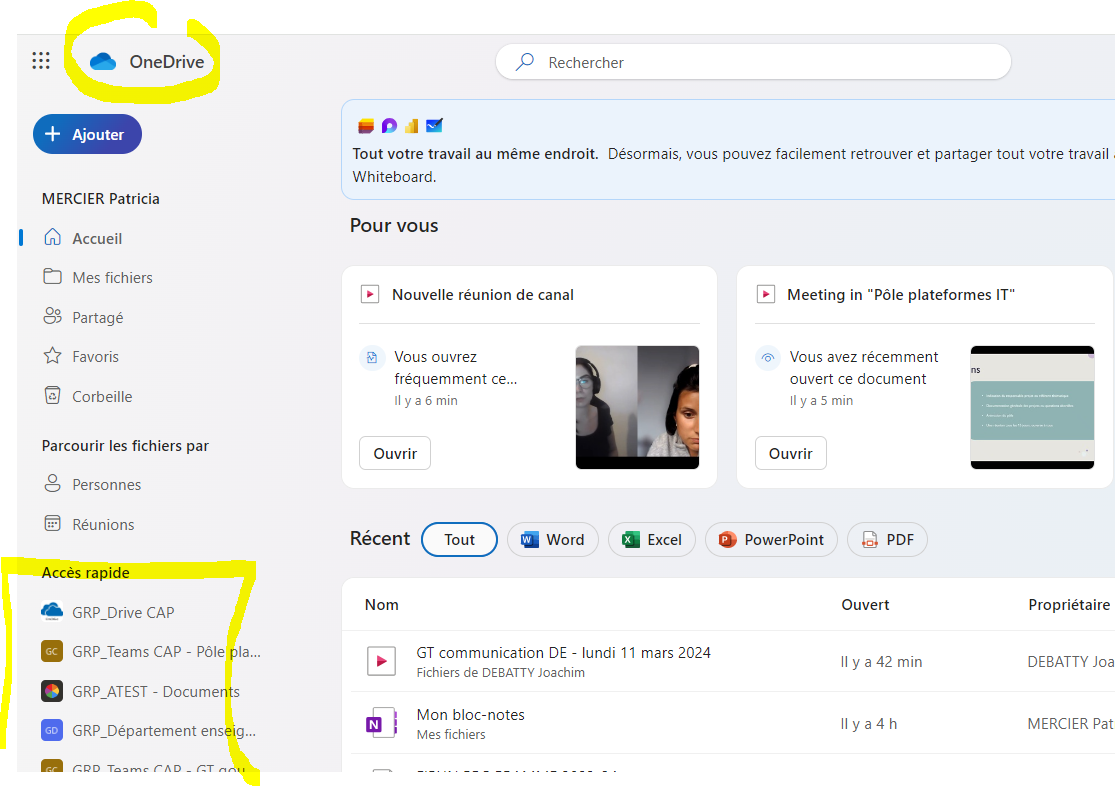Select the Tout filter pill

(459, 540)
